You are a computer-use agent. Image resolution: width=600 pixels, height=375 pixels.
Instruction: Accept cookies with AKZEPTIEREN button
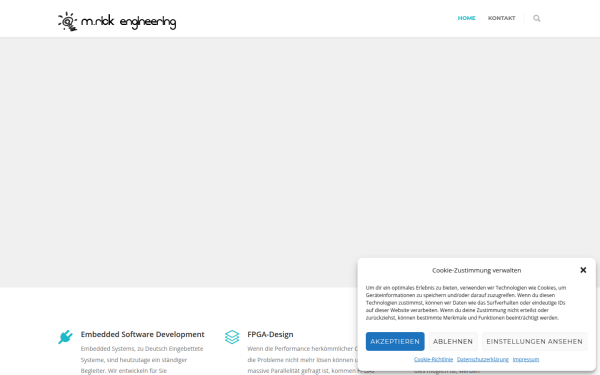coord(395,341)
